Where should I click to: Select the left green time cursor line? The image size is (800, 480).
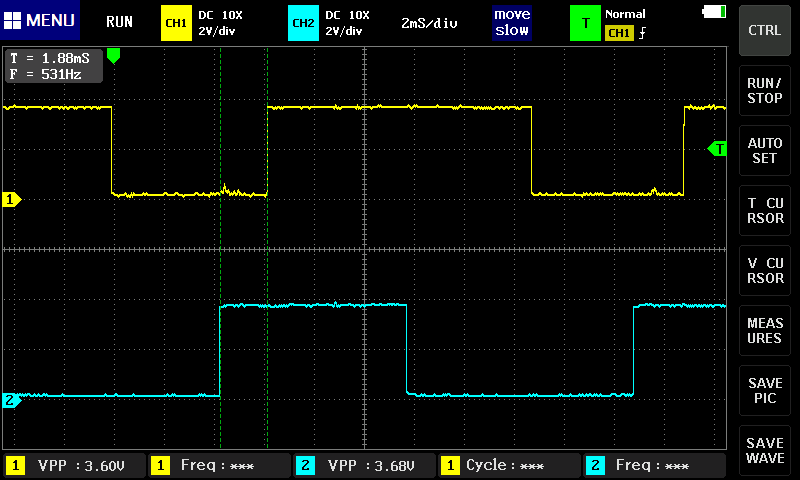[220, 248]
